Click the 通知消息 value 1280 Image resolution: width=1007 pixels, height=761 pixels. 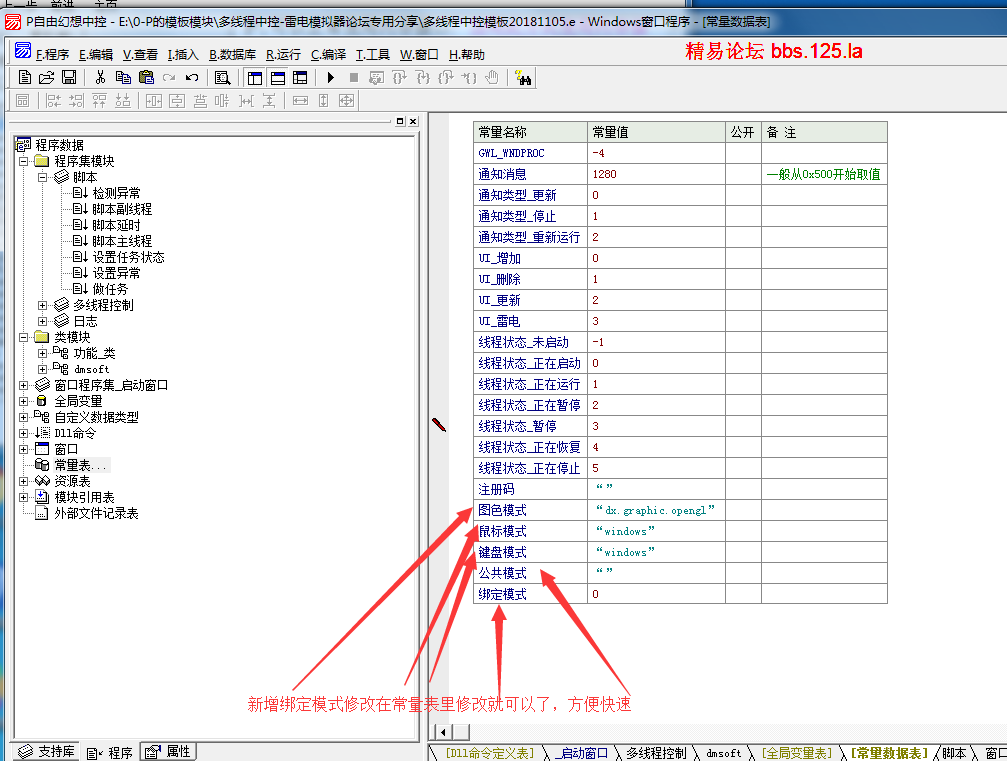click(x=604, y=174)
